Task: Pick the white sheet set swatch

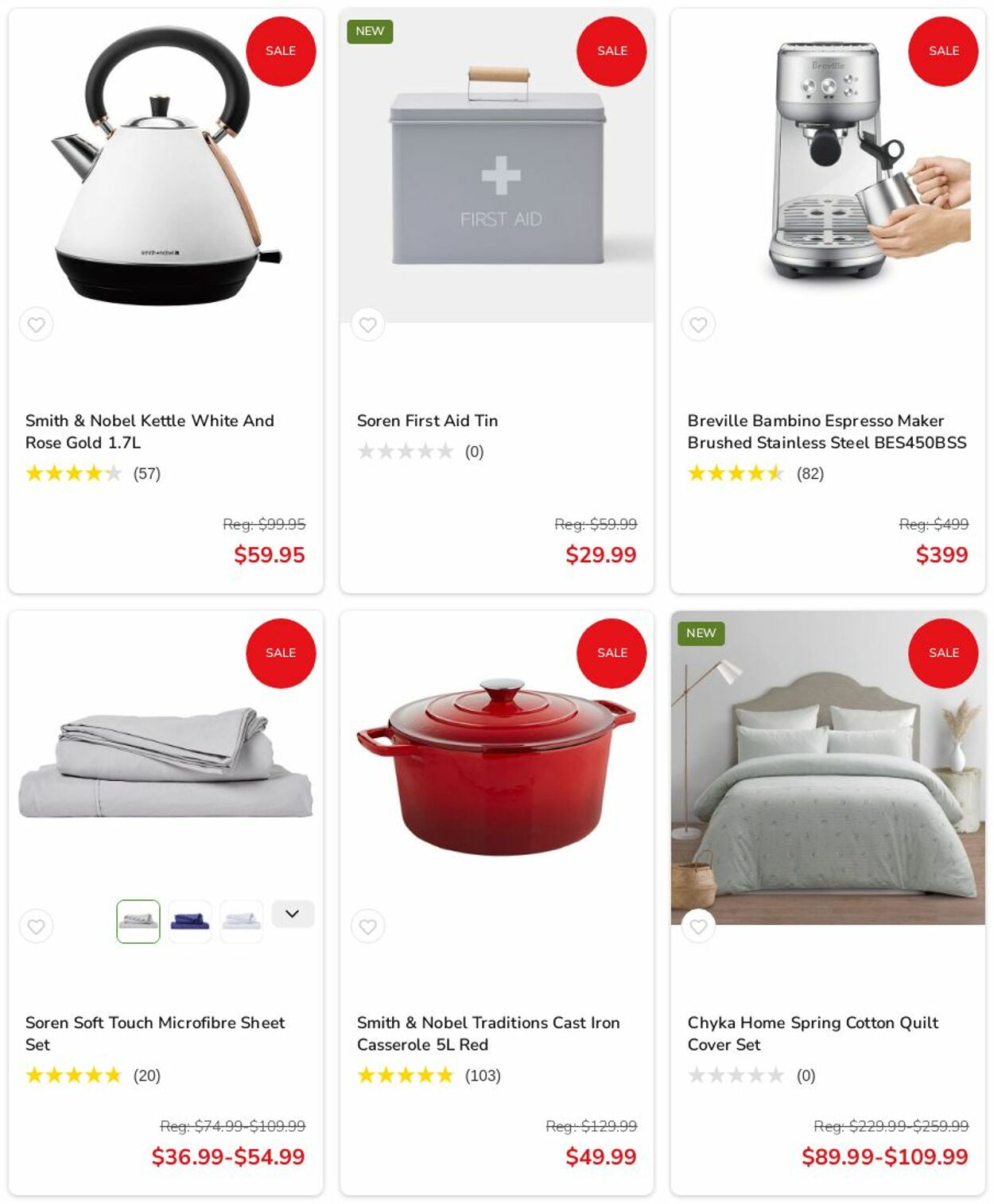Action: (x=242, y=922)
